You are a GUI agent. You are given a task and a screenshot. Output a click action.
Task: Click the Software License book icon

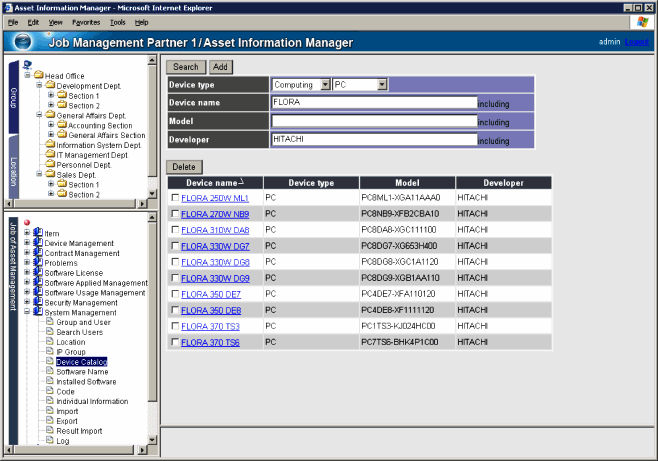pos(38,273)
